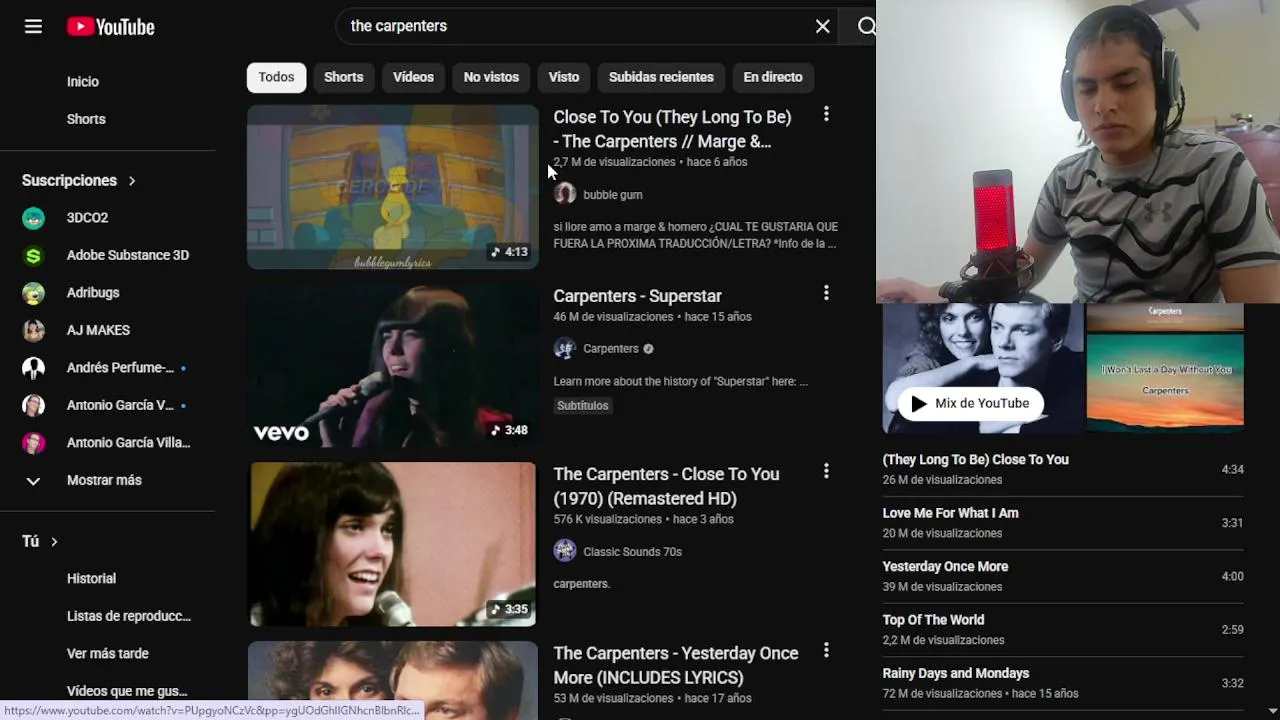Play Rainy Days and Mondays track
Screen dimensions: 1280x720
pyautogui.click(x=1063, y=683)
